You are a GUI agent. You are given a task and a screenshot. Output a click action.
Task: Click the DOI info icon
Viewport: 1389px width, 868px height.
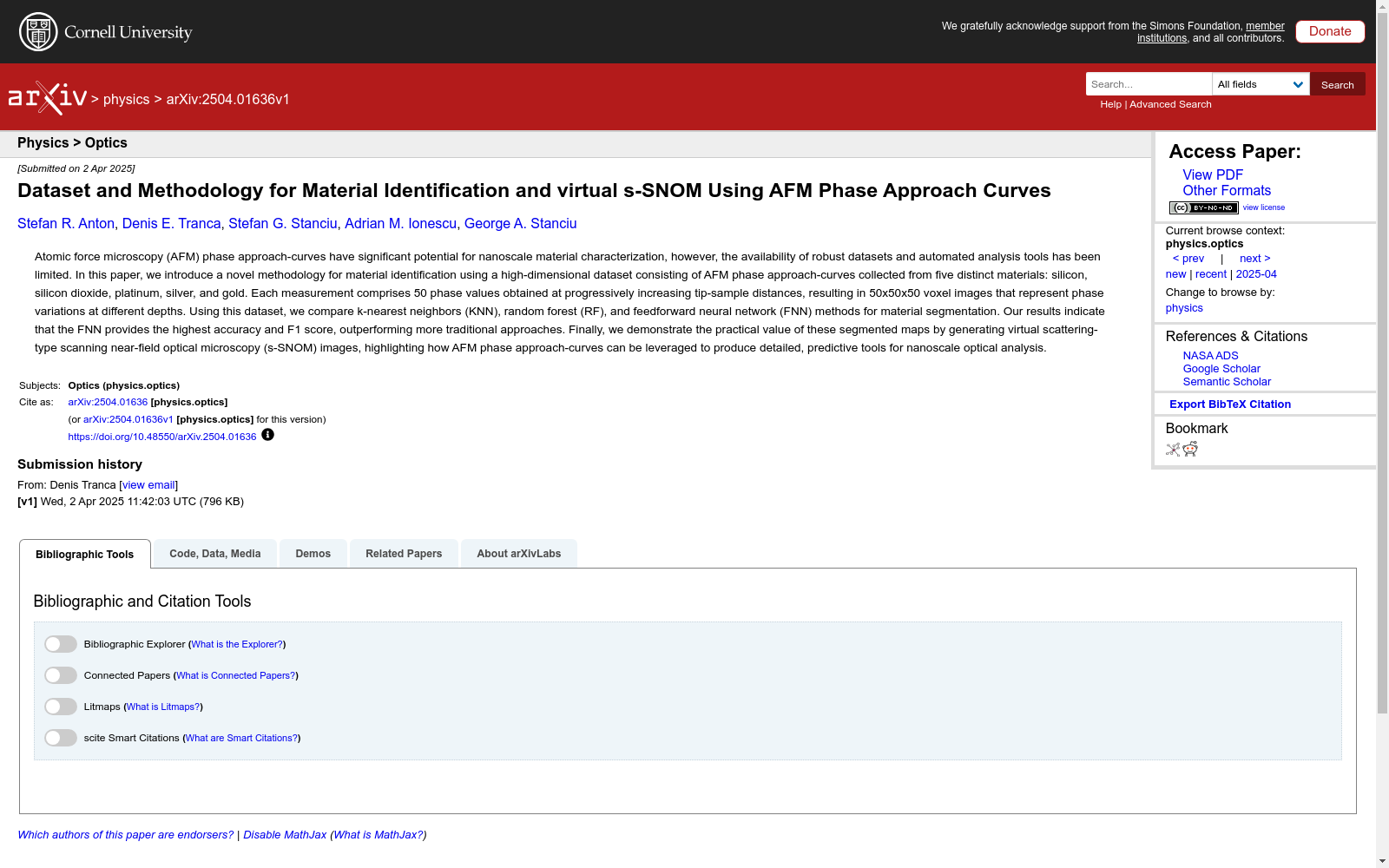click(x=267, y=435)
